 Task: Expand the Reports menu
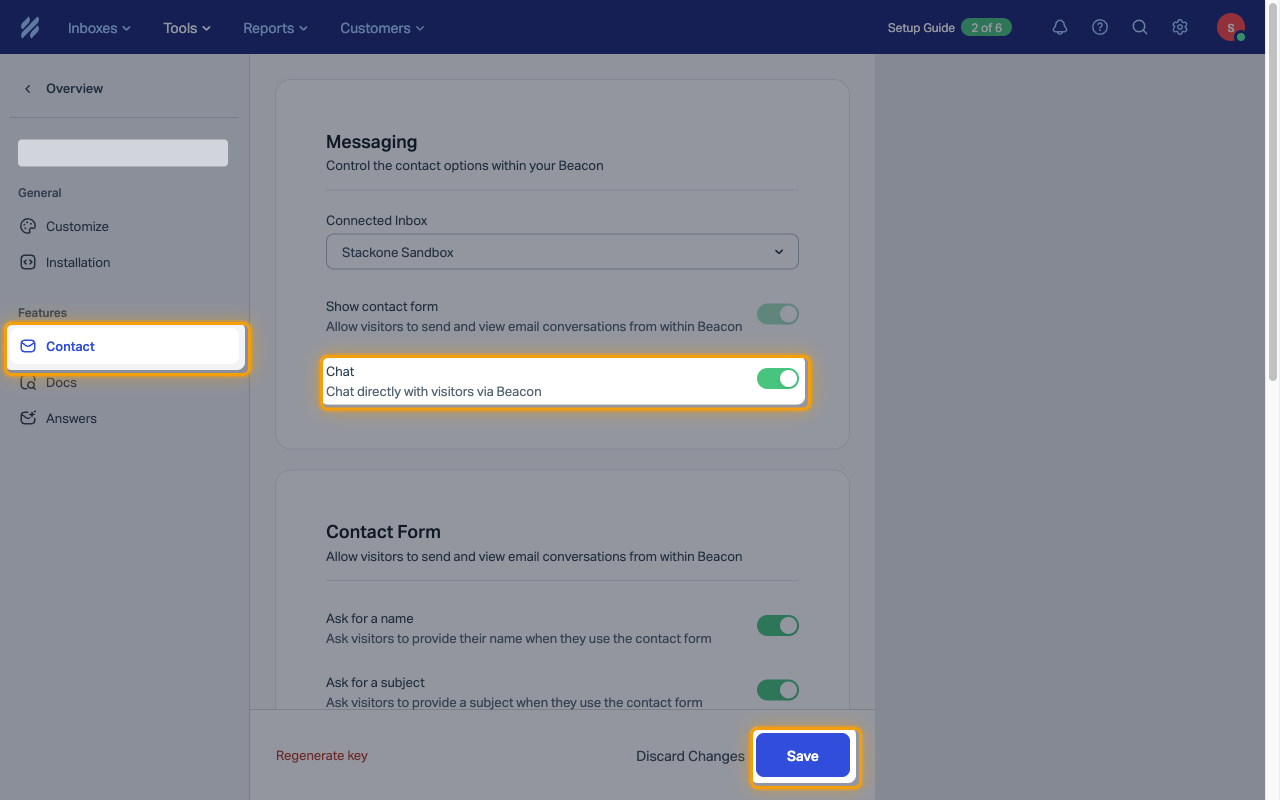[275, 28]
